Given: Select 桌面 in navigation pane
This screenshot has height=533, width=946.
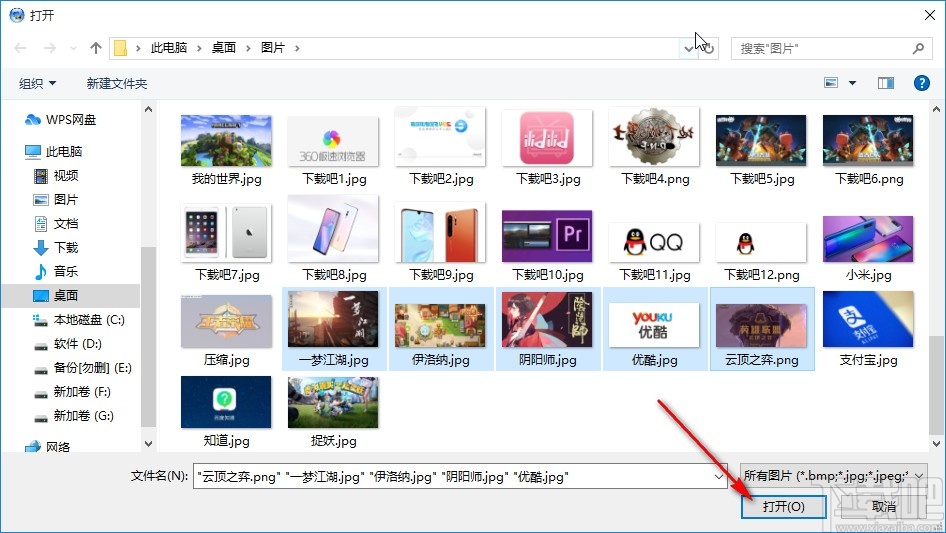Looking at the screenshot, I should [x=56, y=296].
